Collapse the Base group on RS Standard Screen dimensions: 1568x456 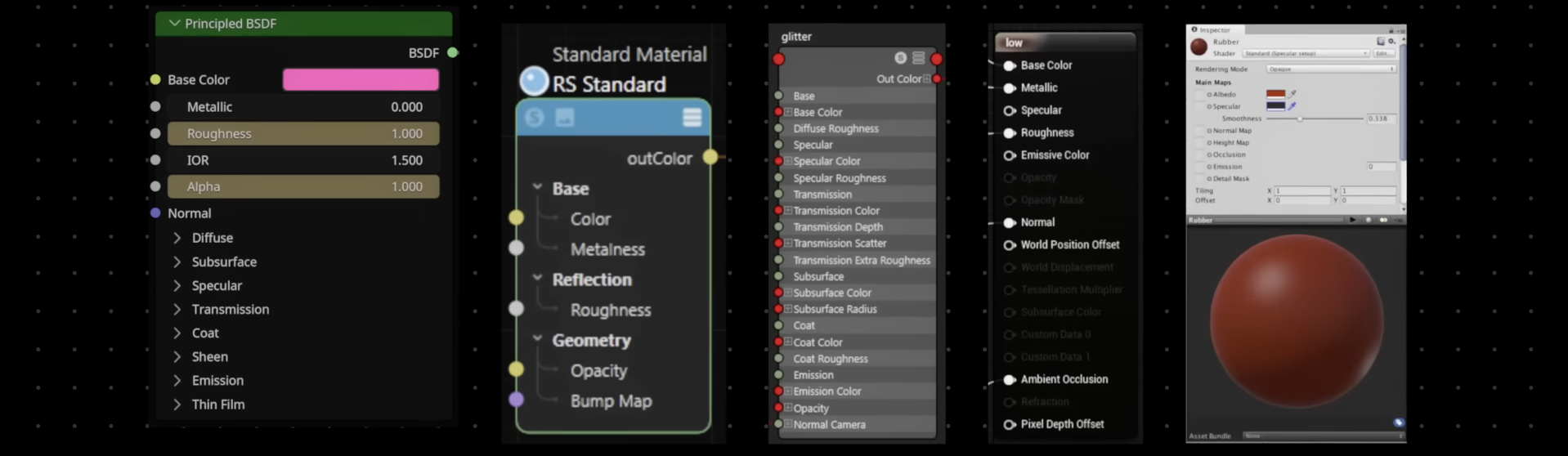click(537, 187)
